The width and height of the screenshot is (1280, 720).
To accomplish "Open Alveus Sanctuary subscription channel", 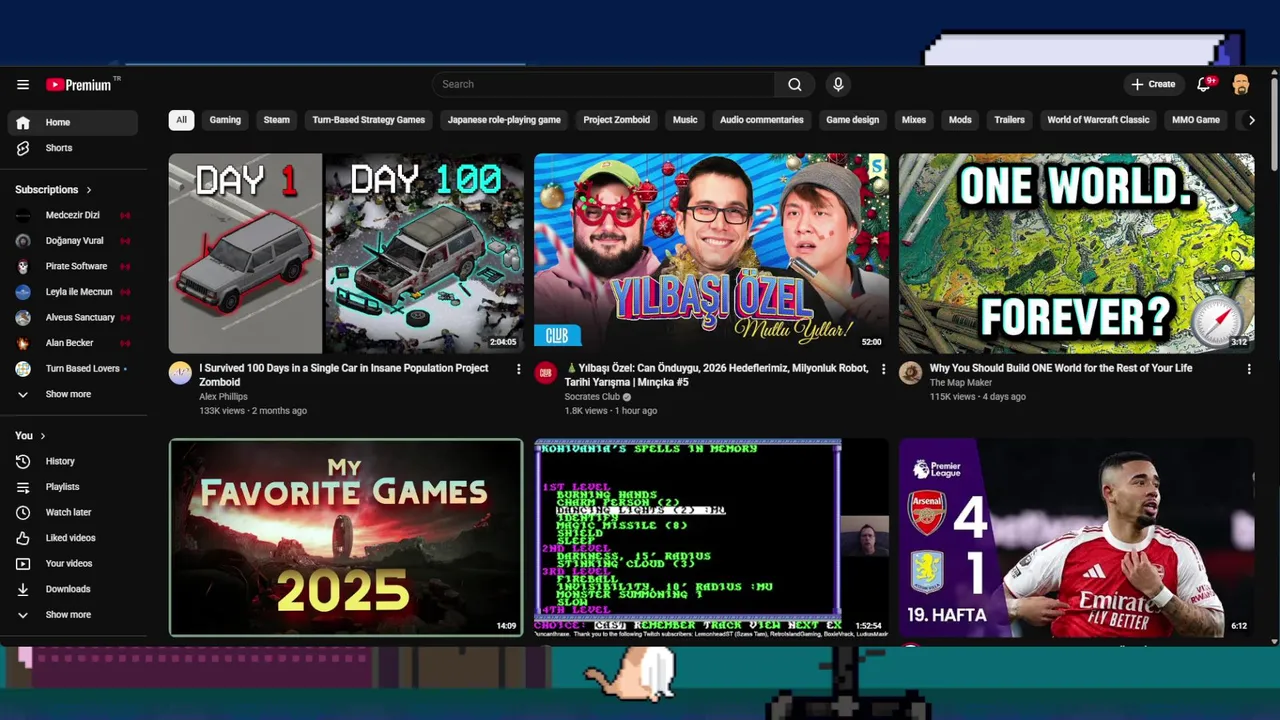I will pos(72,318).
